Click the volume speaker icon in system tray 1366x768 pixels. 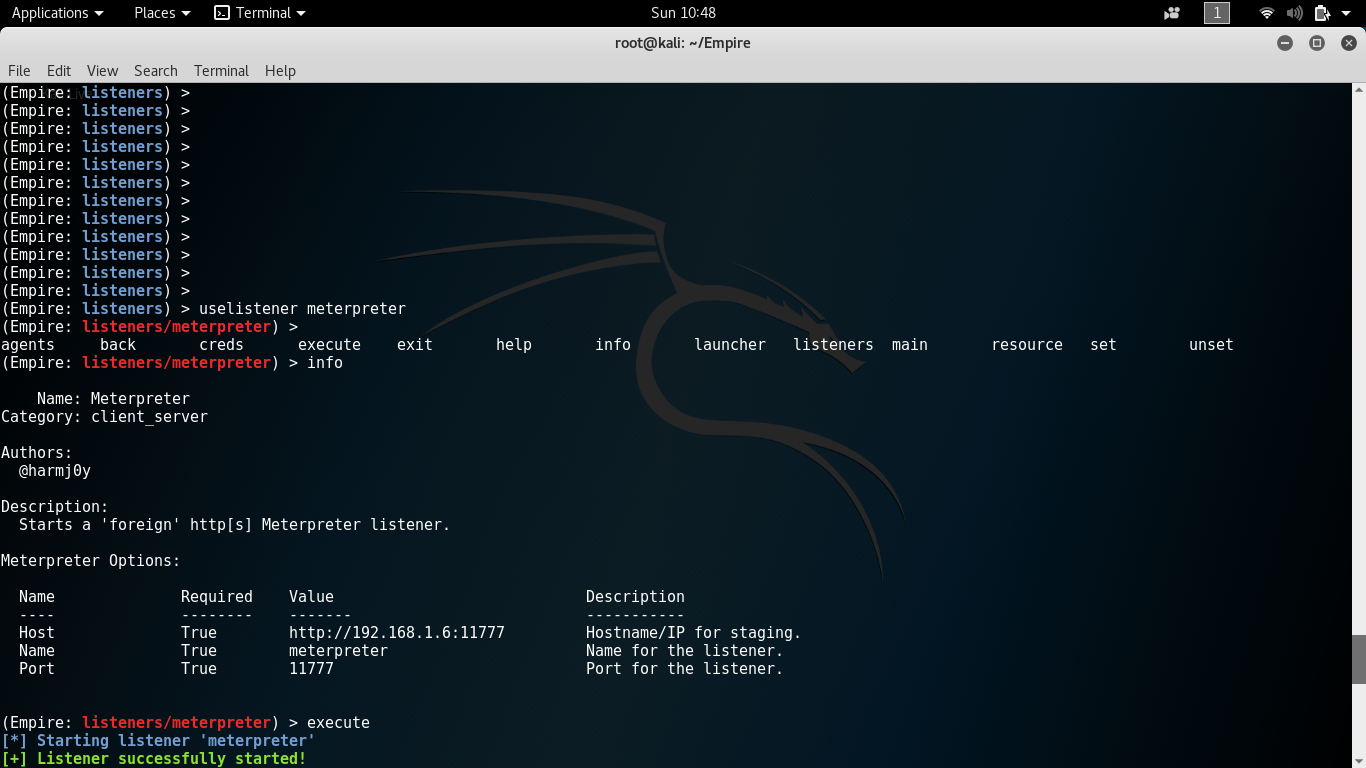[1294, 13]
